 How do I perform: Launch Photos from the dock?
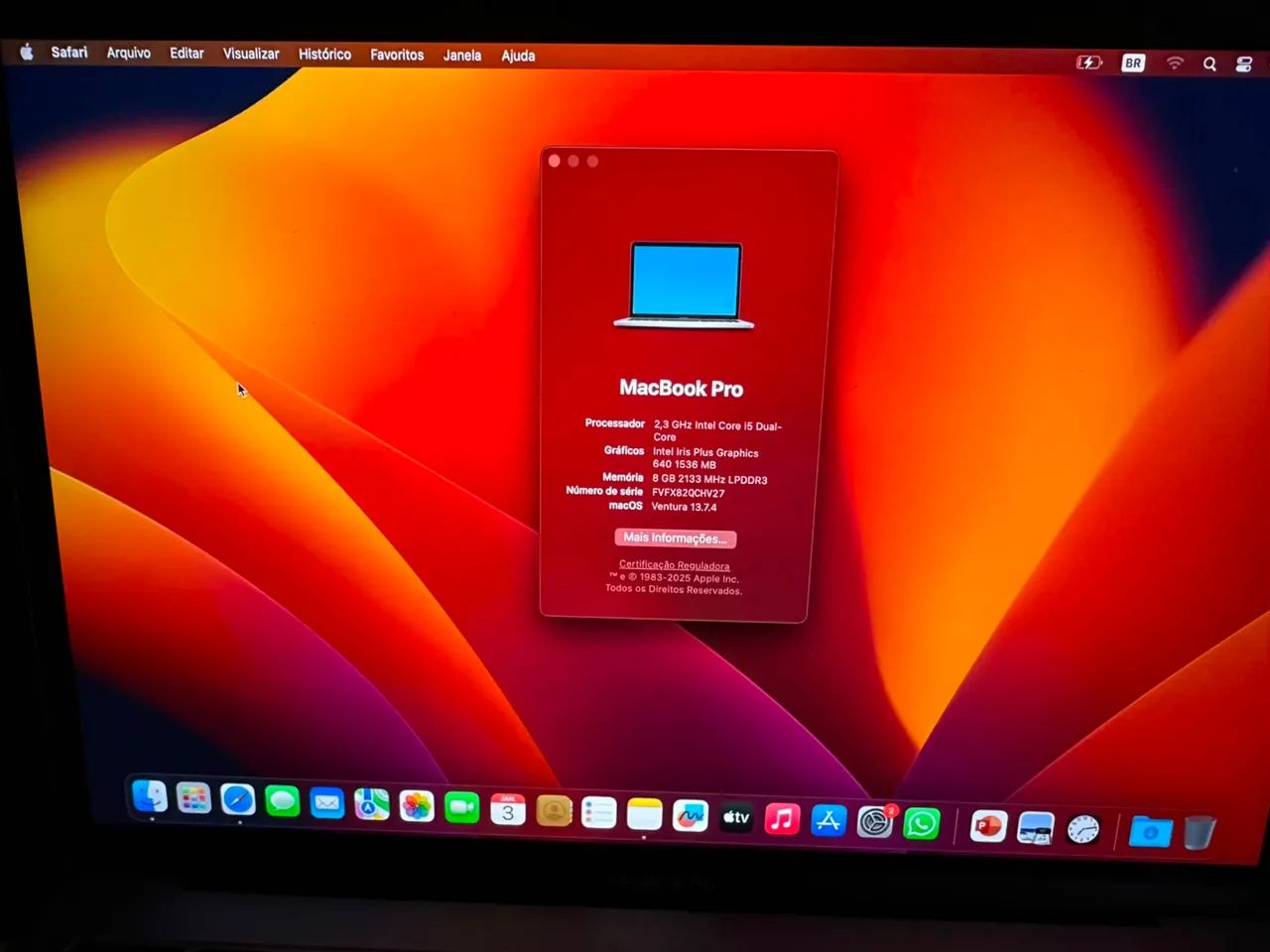coord(417,806)
